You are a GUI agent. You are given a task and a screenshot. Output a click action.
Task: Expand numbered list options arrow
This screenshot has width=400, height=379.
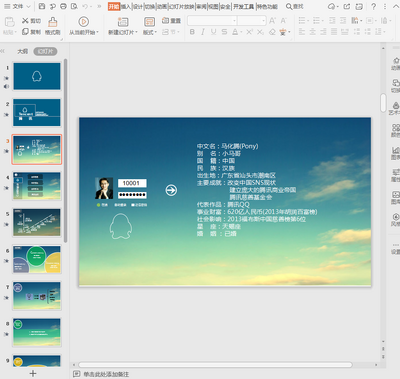tap(323, 21)
